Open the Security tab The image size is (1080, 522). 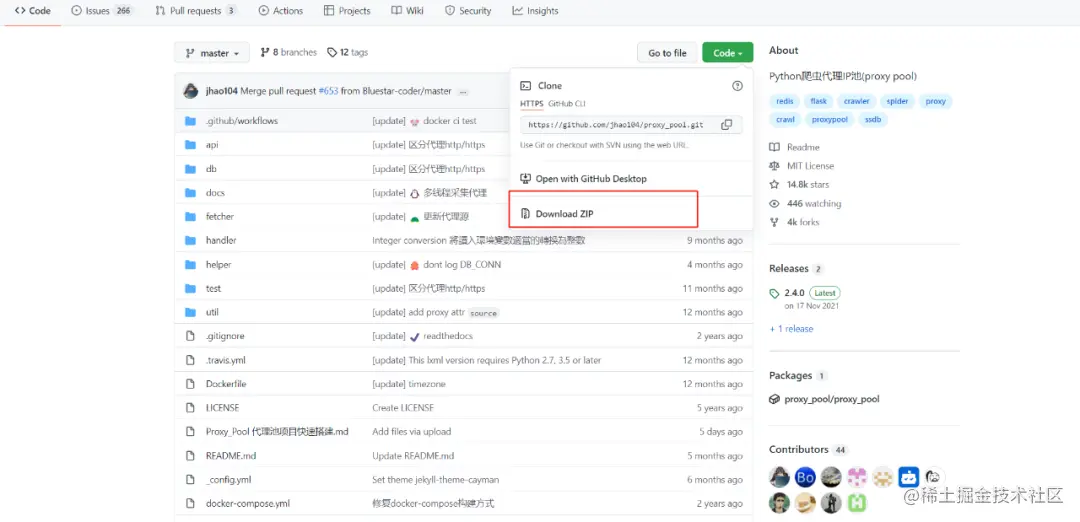[468, 11]
